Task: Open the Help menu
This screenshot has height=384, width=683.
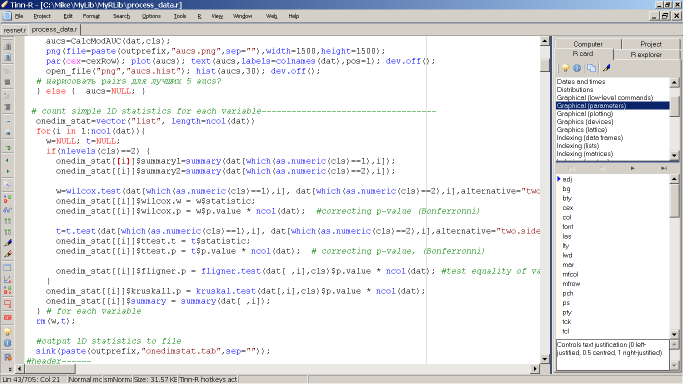Action: [294, 16]
